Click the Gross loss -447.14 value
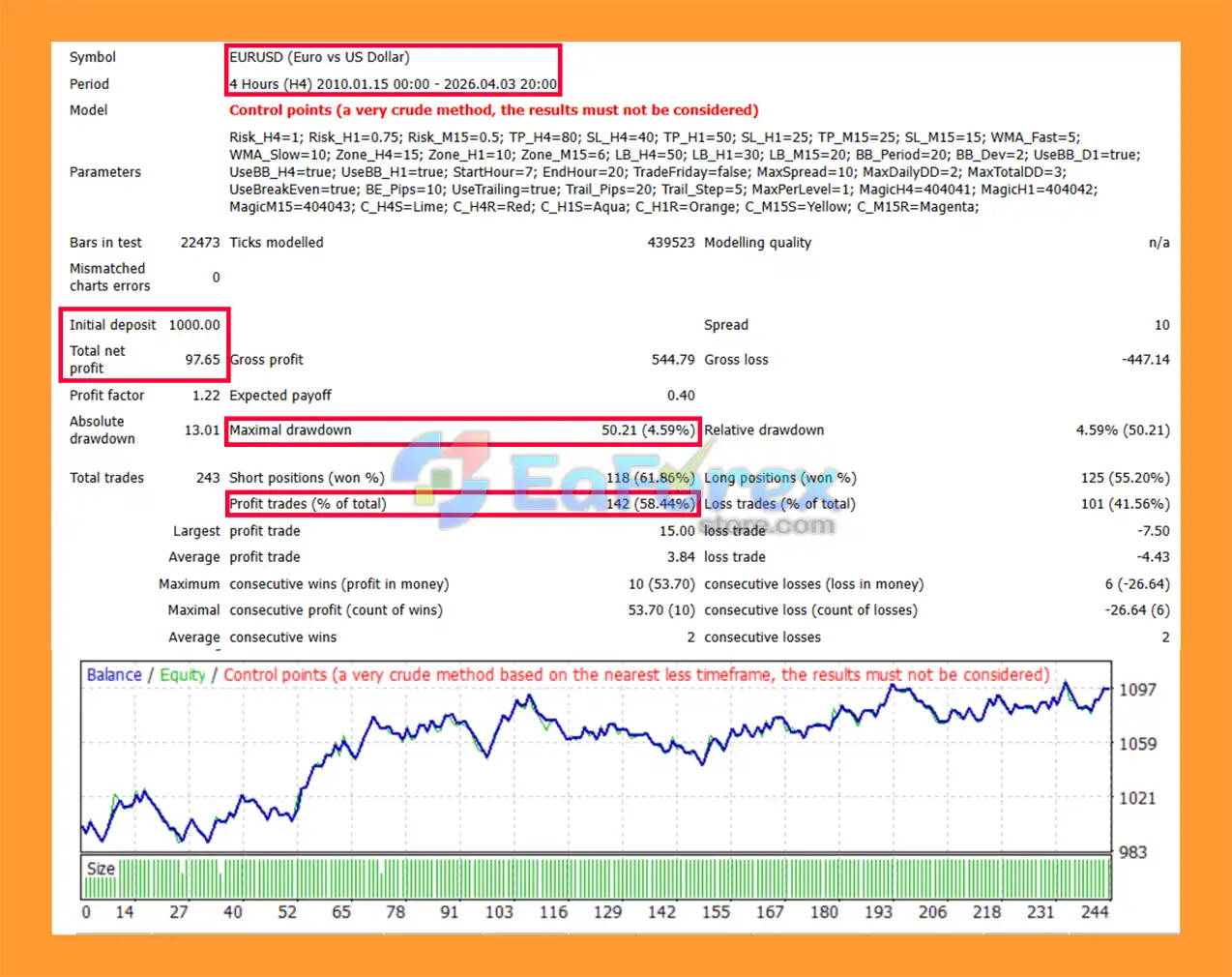The width and height of the screenshot is (1232, 977). [1145, 360]
